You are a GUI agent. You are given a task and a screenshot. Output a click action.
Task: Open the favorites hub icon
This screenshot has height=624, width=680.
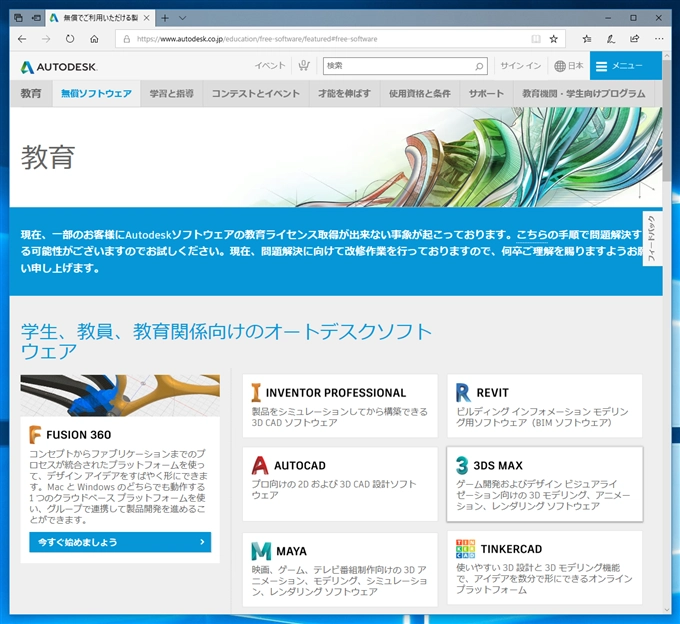(x=587, y=39)
